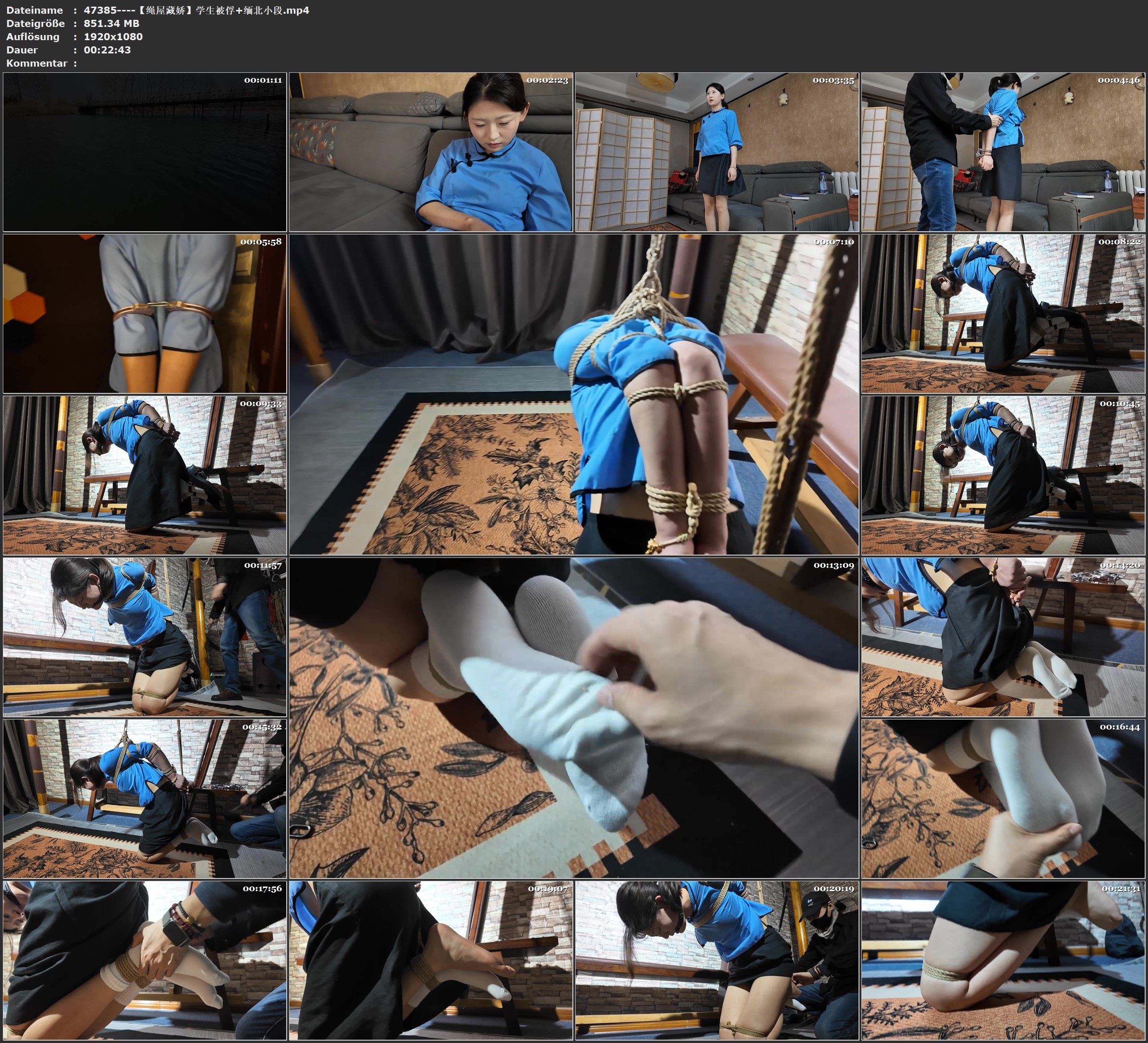This screenshot has height=1043, width=1148.
Task: Select the large frame at 00:07:10
Action: point(574,394)
